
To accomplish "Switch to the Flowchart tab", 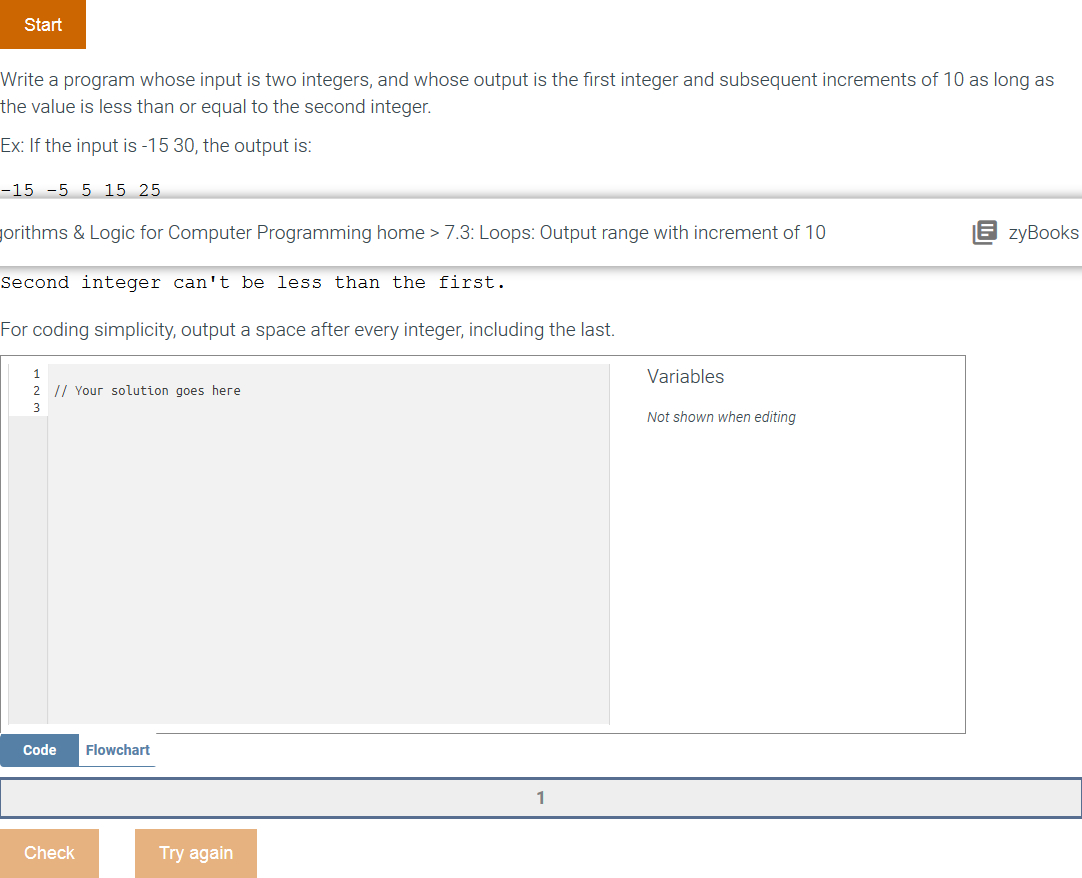I will tap(117, 750).
